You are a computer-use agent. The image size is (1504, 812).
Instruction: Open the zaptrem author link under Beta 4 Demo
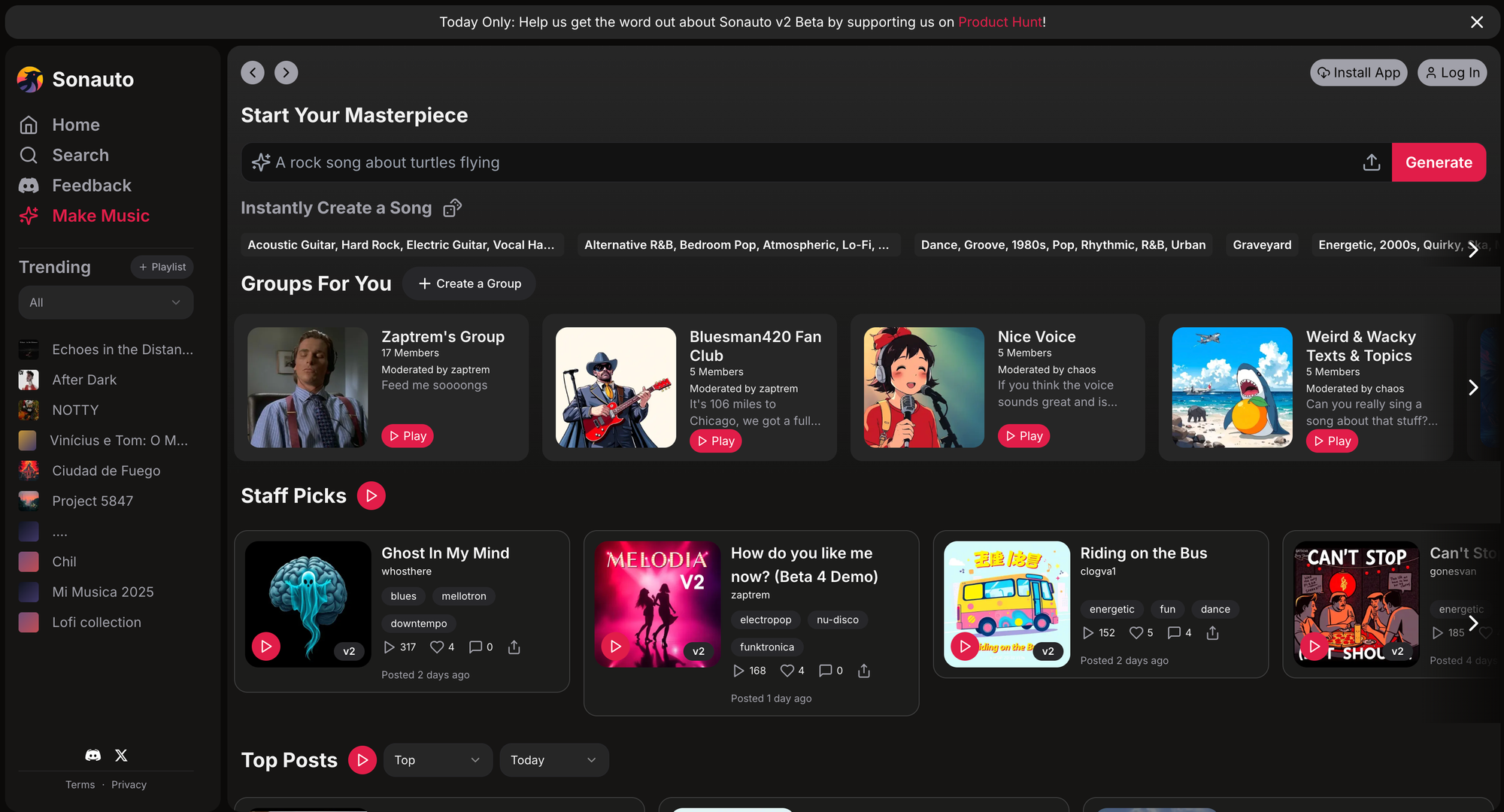click(x=750, y=595)
